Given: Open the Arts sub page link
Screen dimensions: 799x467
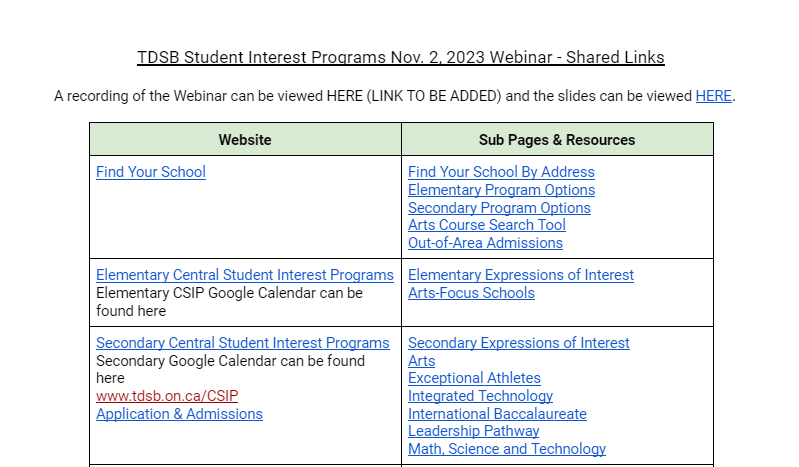Looking at the screenshot, I should point(421,361).
